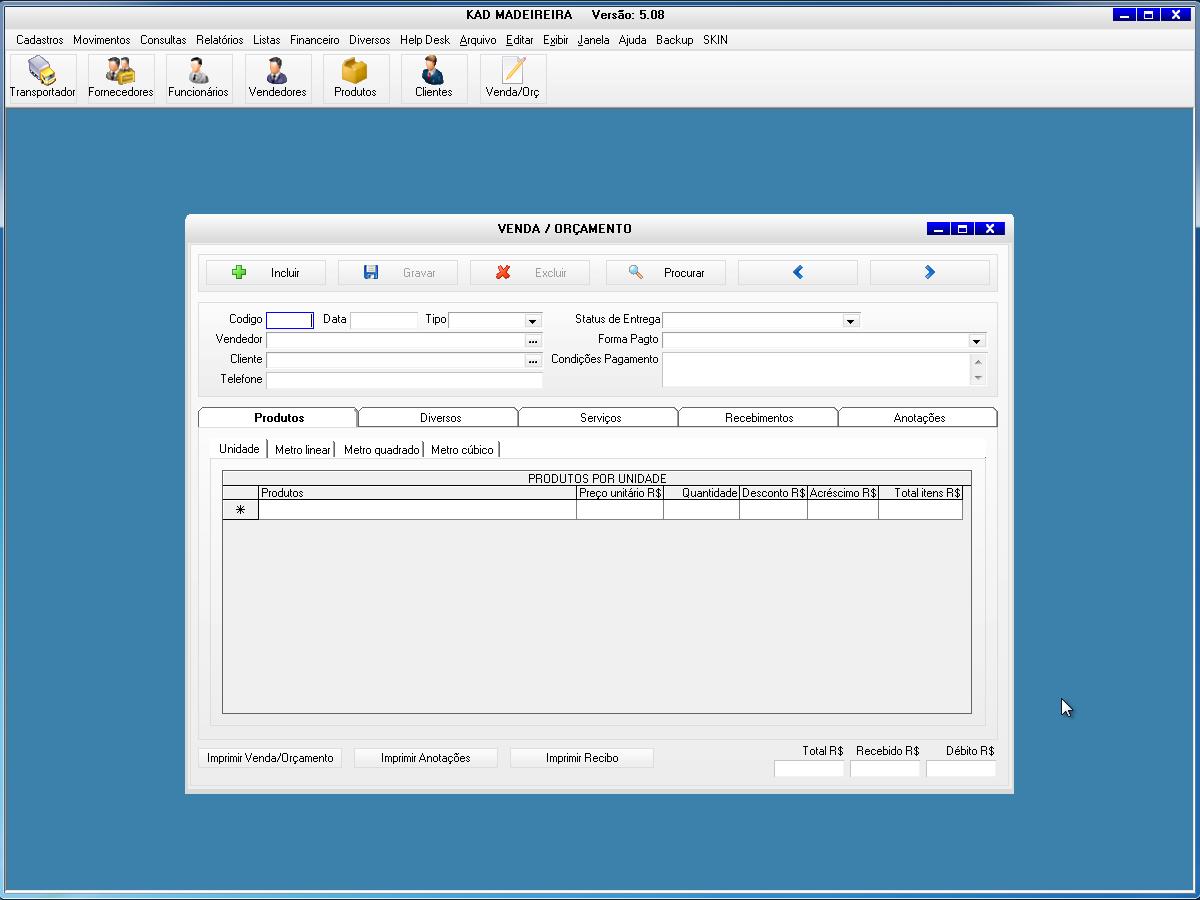Open the Relatórios menu
This screenshot has height=900, width=1200.
click(220, 40)
